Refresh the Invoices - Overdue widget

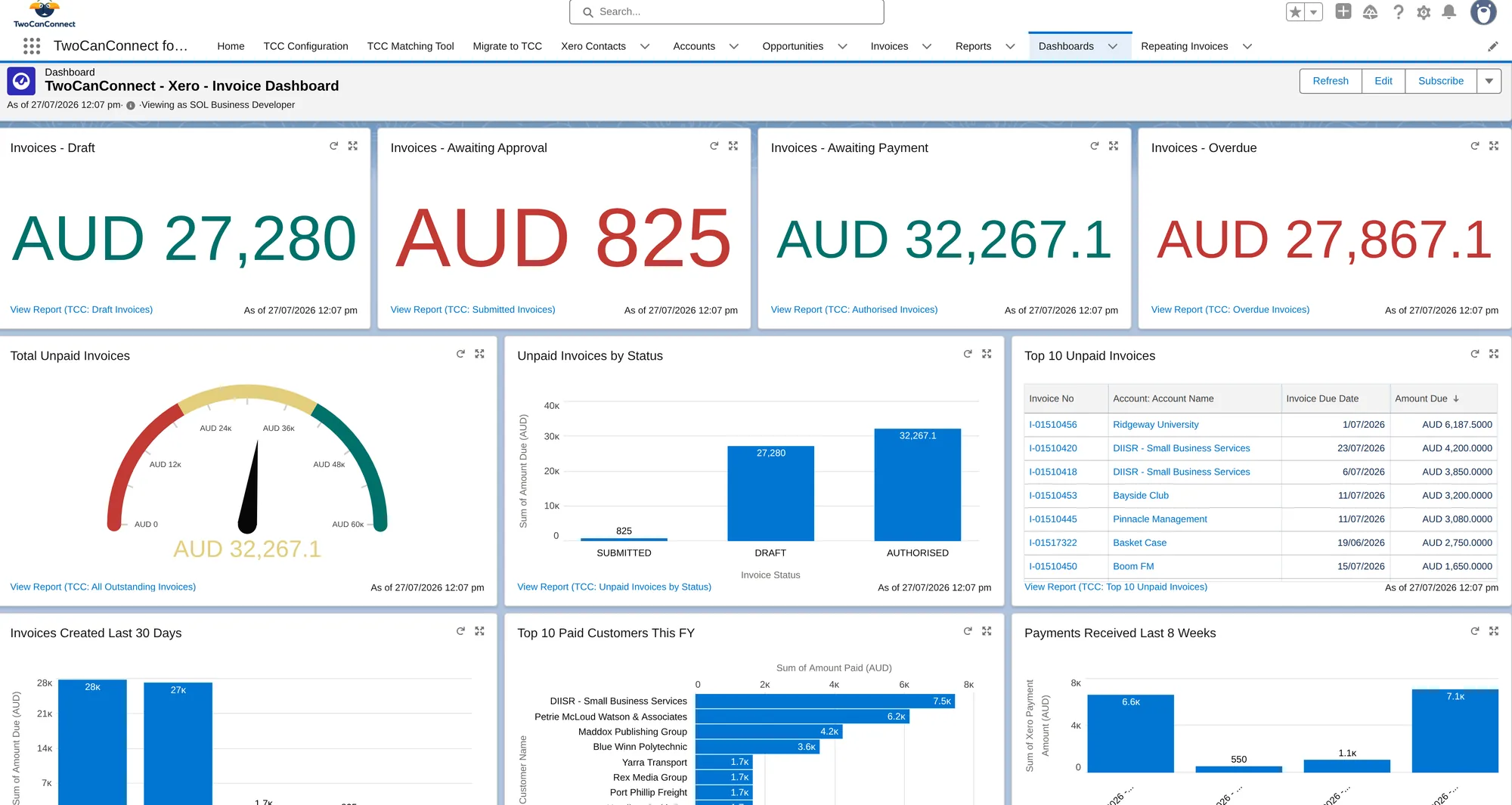point(1474,146)
